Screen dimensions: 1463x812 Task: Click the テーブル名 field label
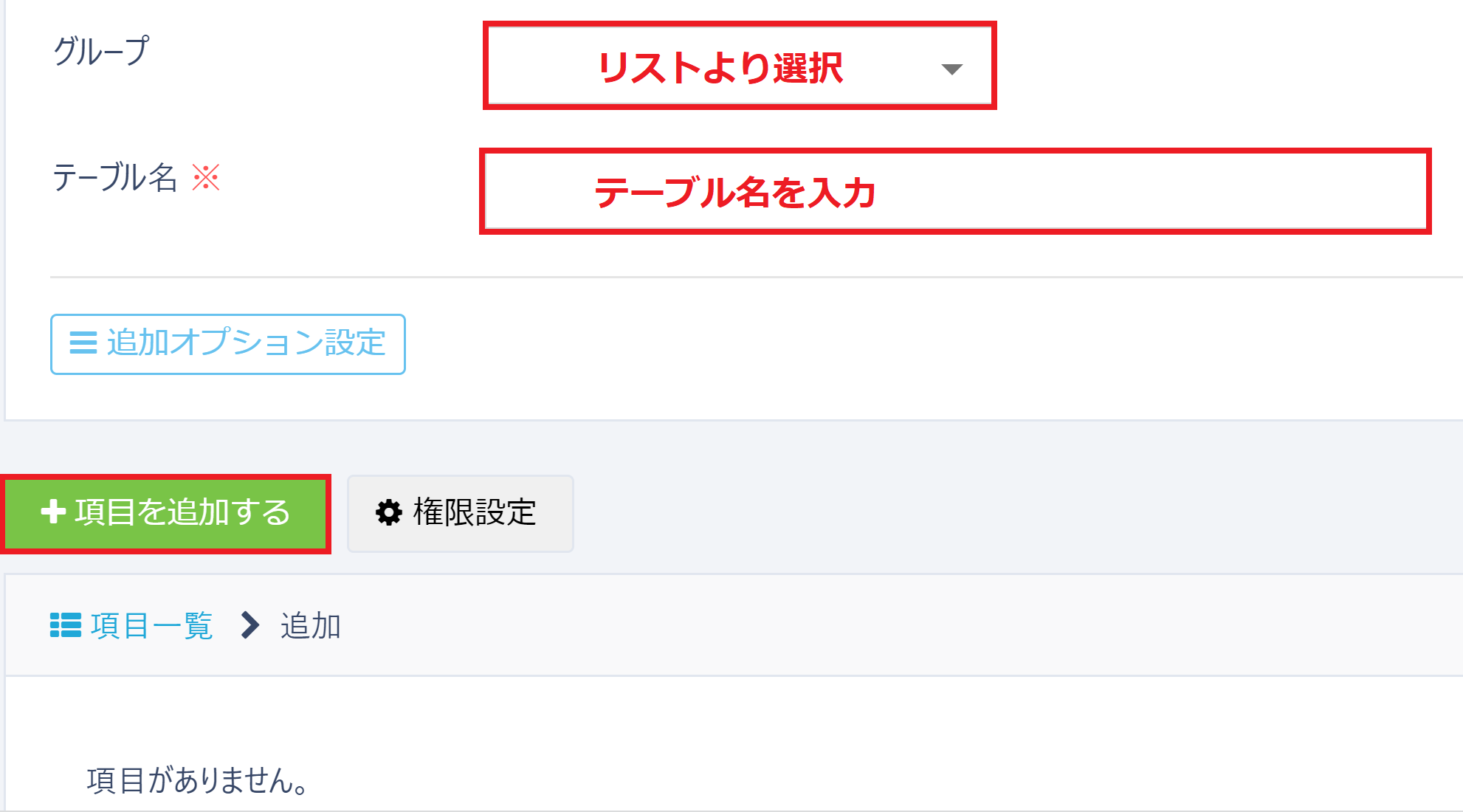(114, 178)
